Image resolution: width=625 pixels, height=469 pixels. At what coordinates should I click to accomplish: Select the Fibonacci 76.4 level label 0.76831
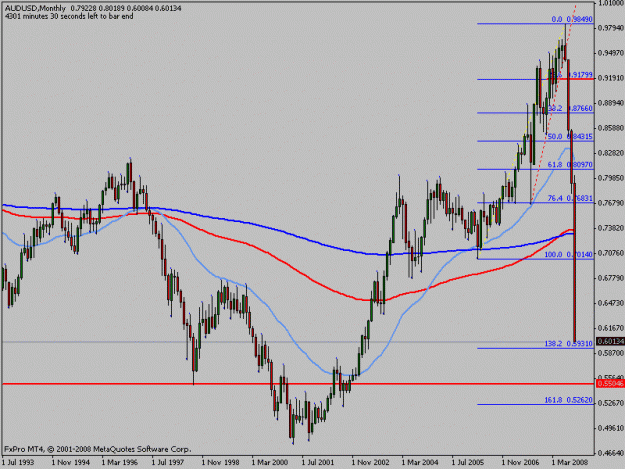click(570, 198)
